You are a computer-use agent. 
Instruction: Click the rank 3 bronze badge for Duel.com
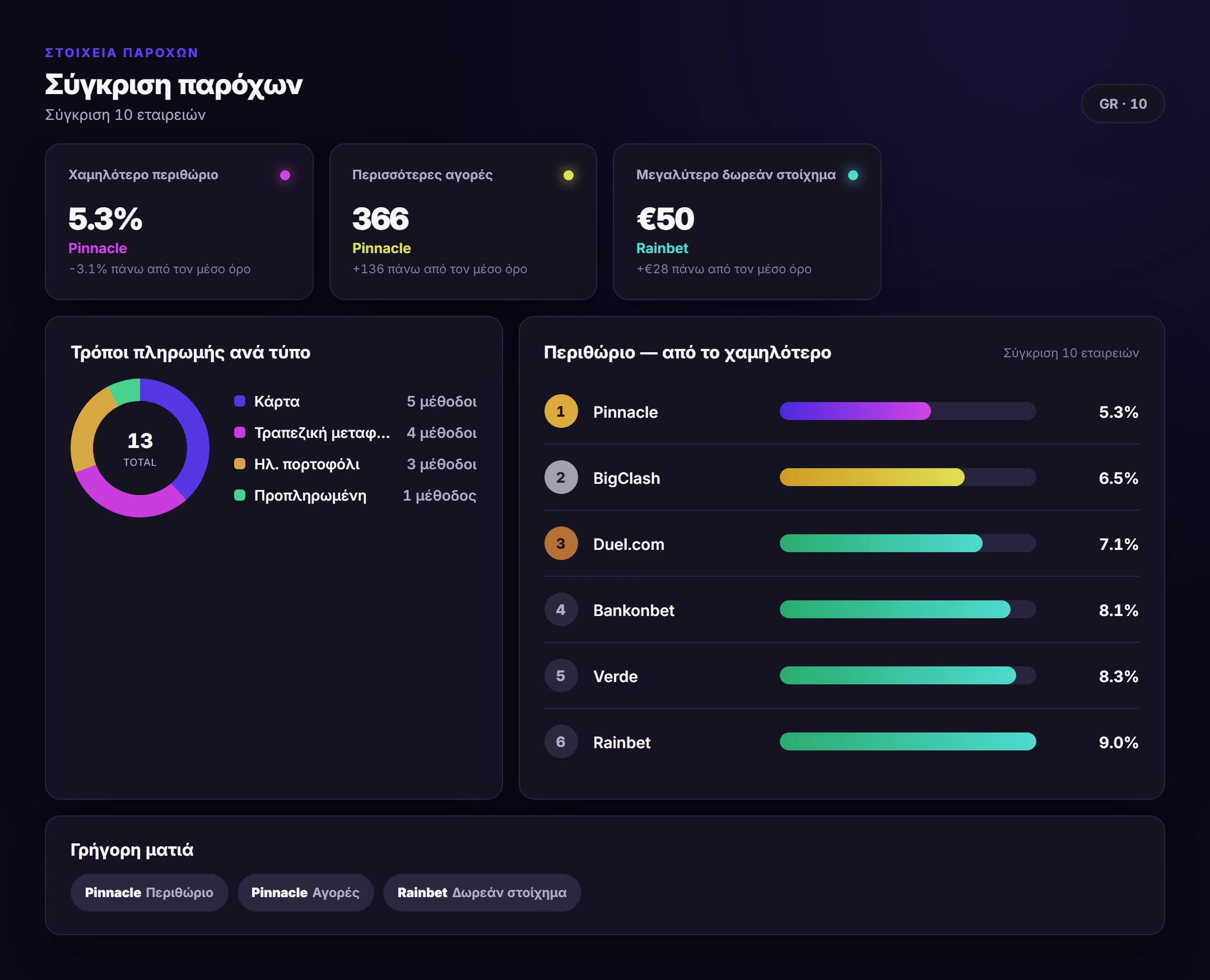[561, 544]
